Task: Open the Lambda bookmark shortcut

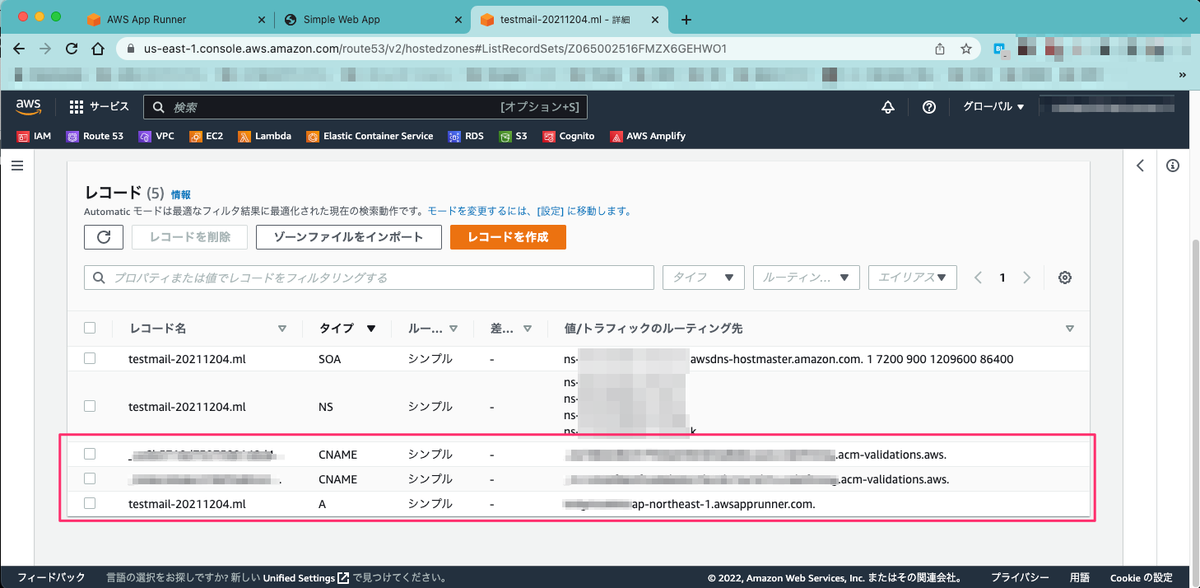Action: (x=265, y=136)
